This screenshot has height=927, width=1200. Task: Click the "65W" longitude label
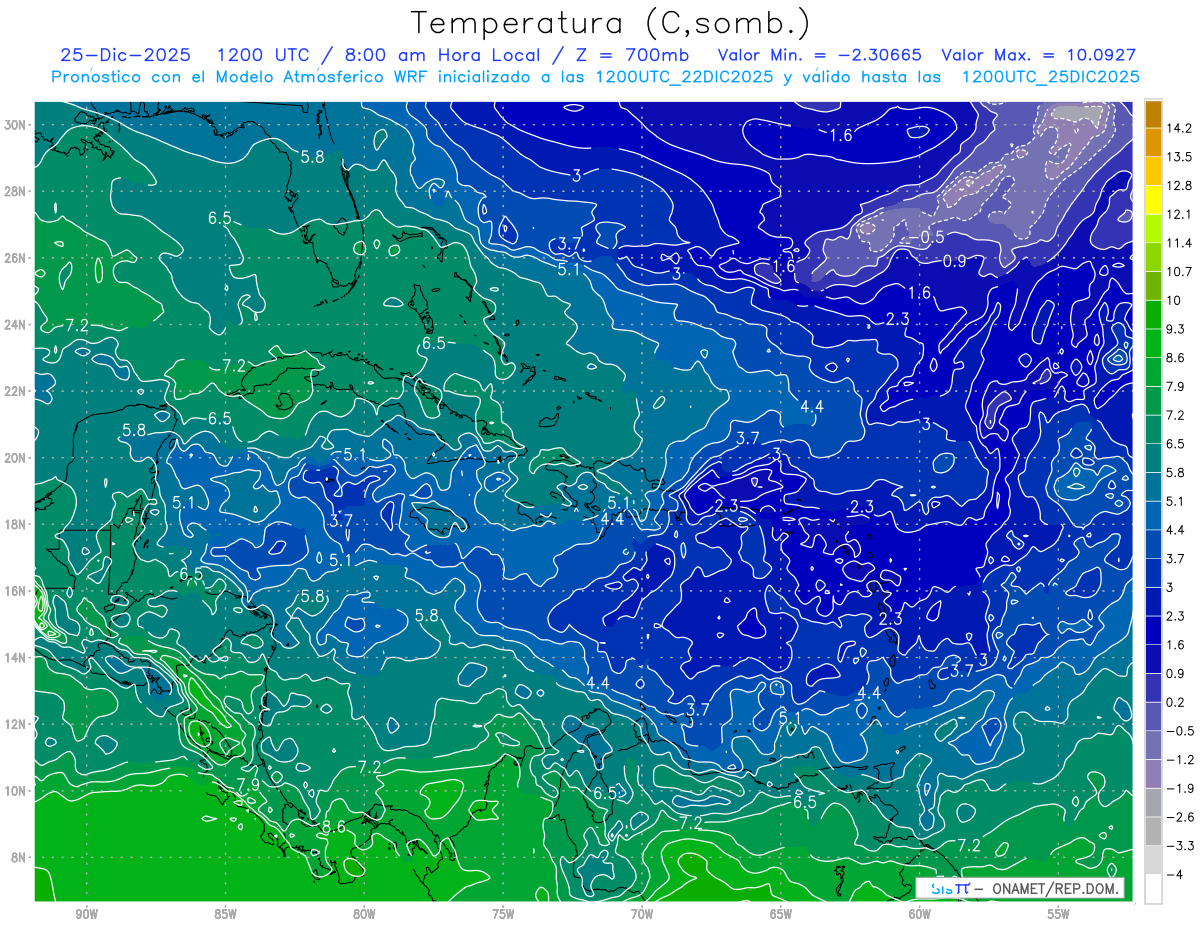(781, 915)
